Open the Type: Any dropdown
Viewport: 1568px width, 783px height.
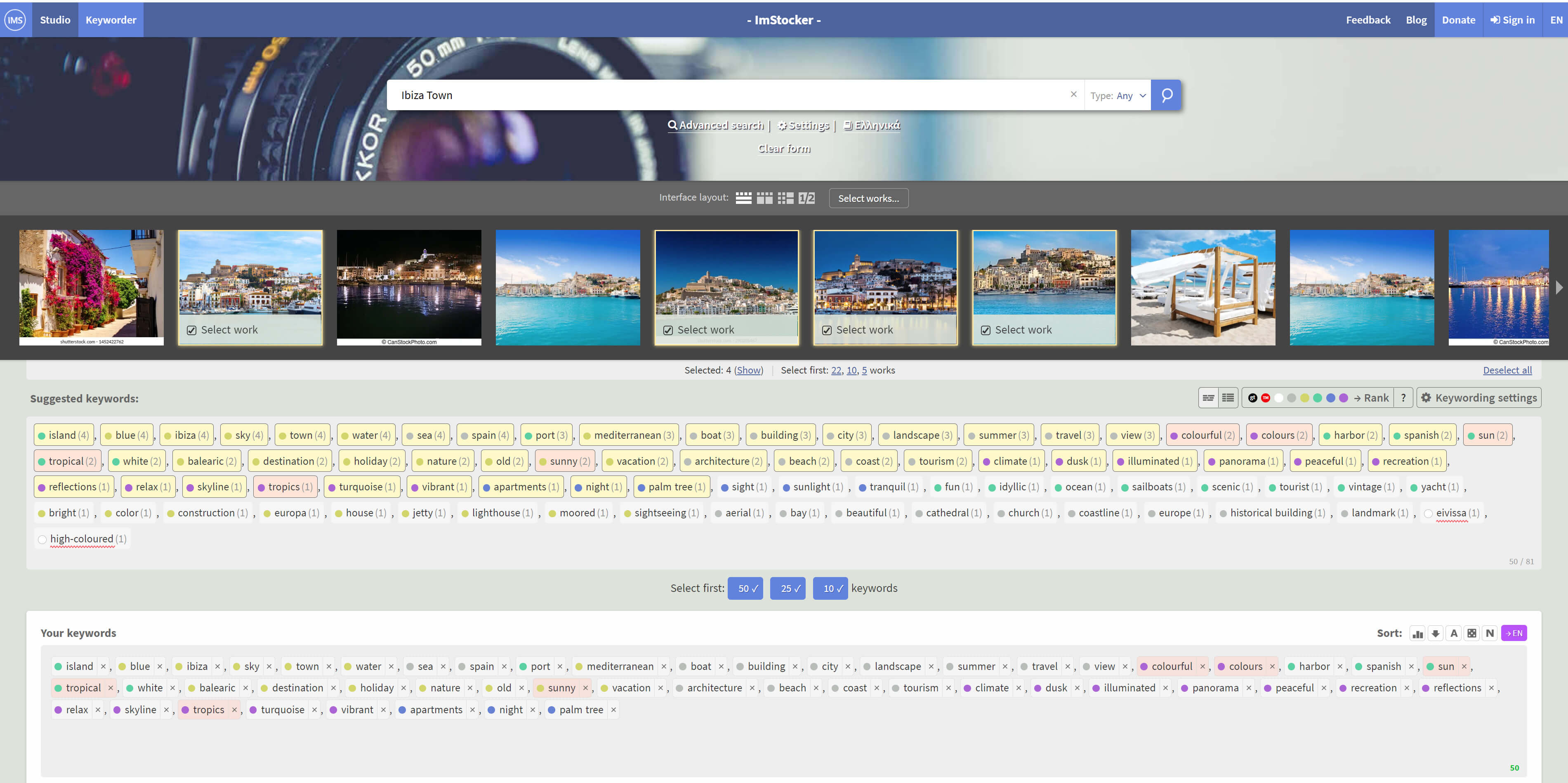(1118, 96)
